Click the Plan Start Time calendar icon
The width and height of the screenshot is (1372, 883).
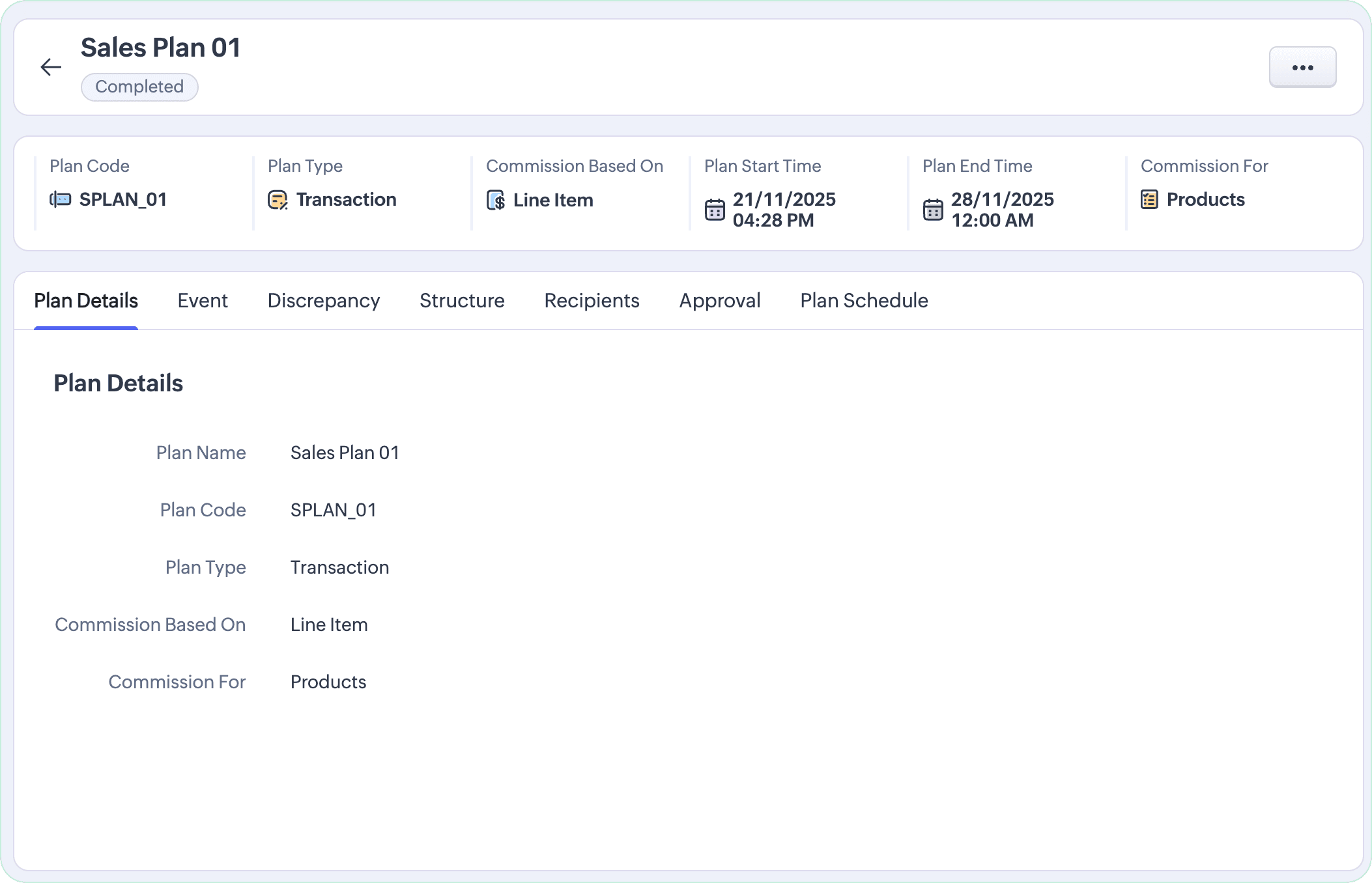[715, 210]
